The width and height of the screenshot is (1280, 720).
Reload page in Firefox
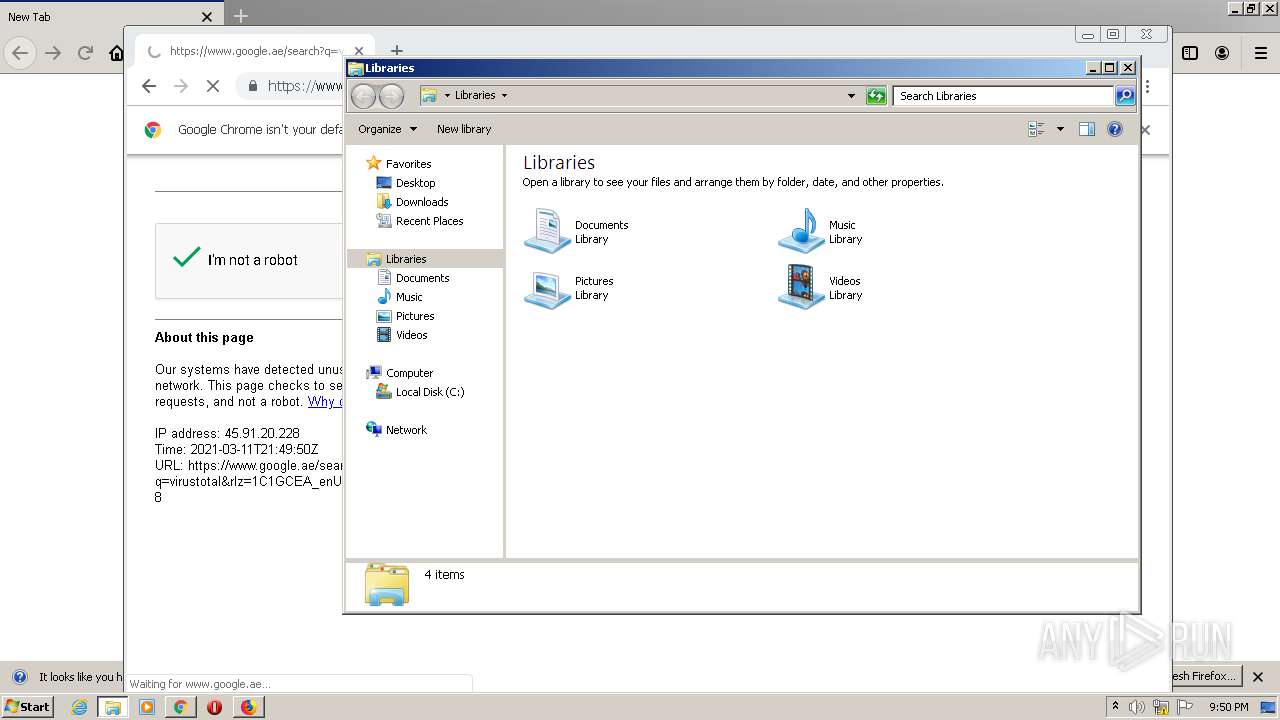coord(85,53)
